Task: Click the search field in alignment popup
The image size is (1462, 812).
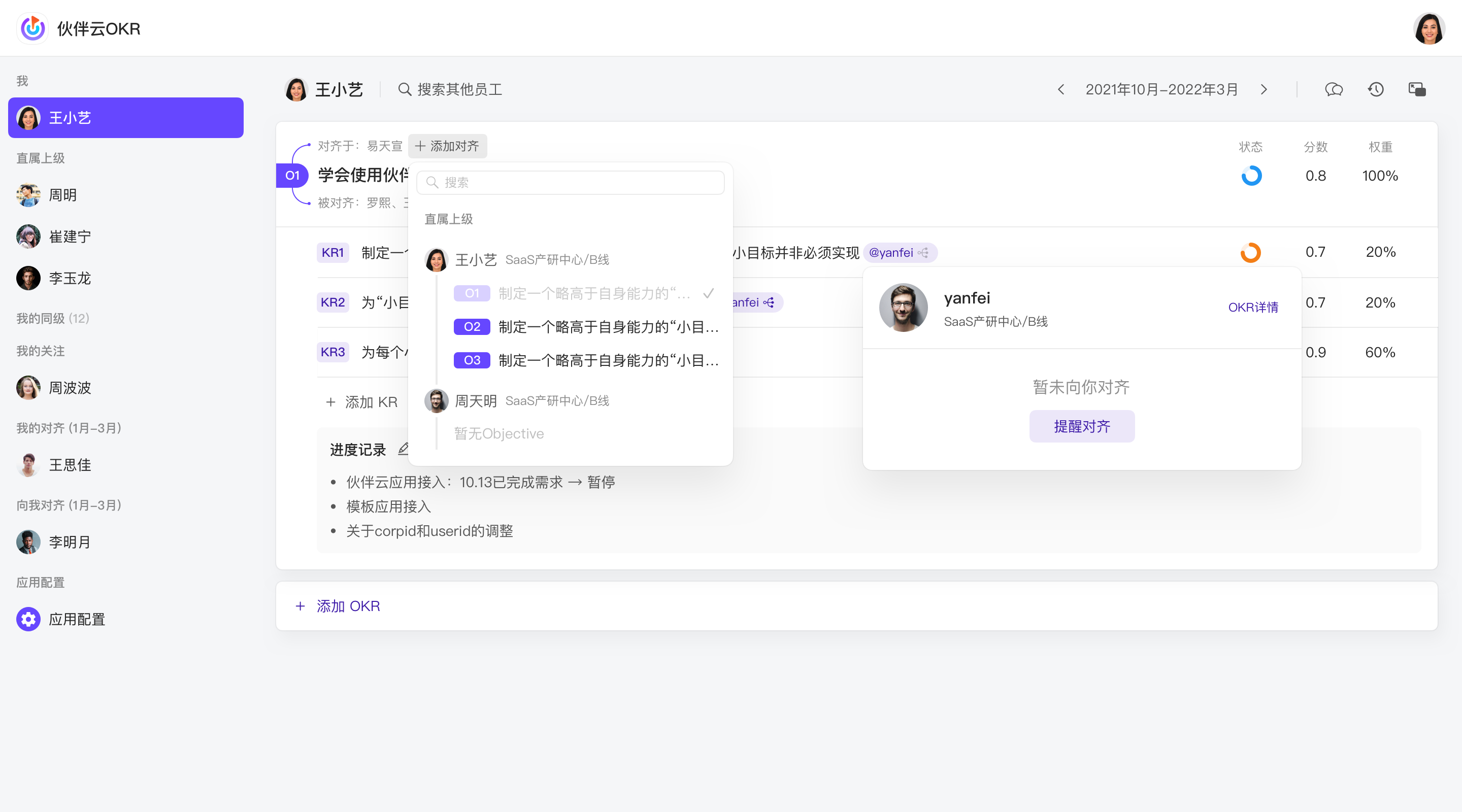Action: (x=571, y=182)
